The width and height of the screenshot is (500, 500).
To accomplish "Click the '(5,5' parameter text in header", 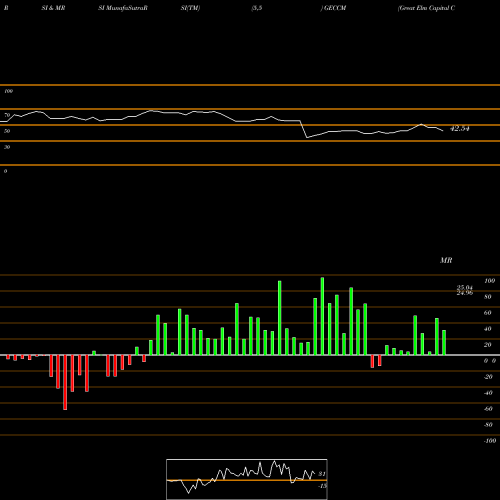I will pos(257,8).
